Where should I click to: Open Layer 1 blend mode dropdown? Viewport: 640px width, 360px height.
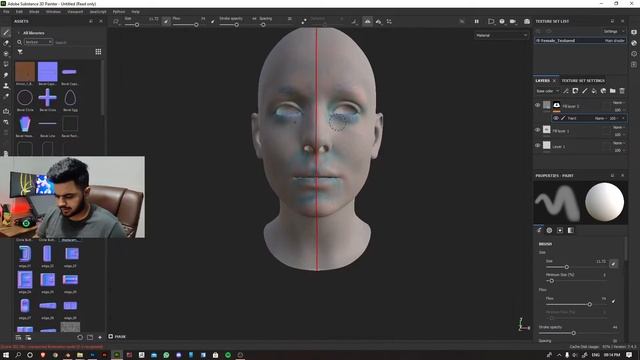[619, 143]
